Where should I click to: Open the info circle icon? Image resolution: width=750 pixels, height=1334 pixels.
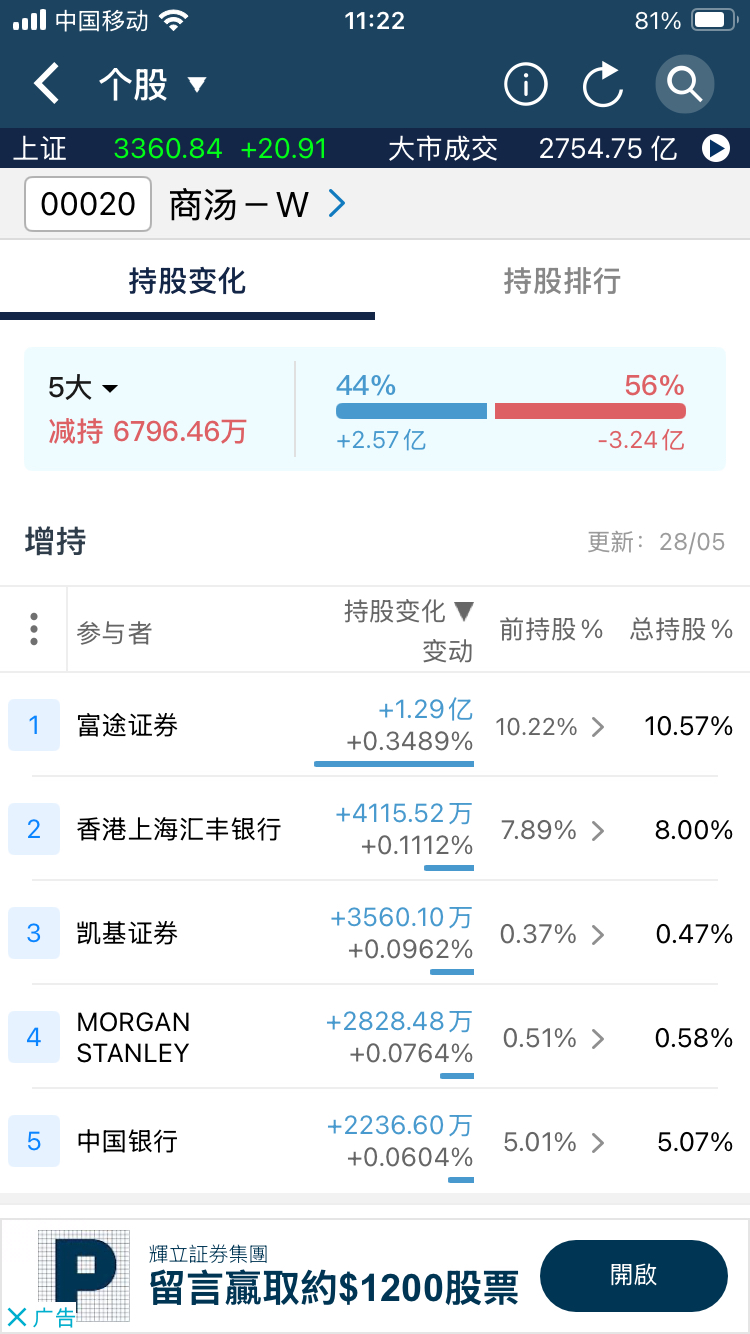[x=526, y=84]
